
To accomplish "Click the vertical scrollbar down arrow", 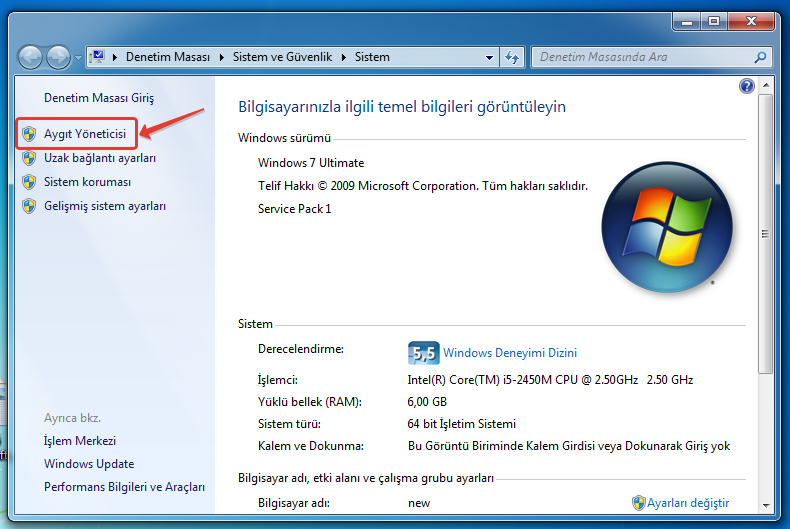I will coord(765,504).
